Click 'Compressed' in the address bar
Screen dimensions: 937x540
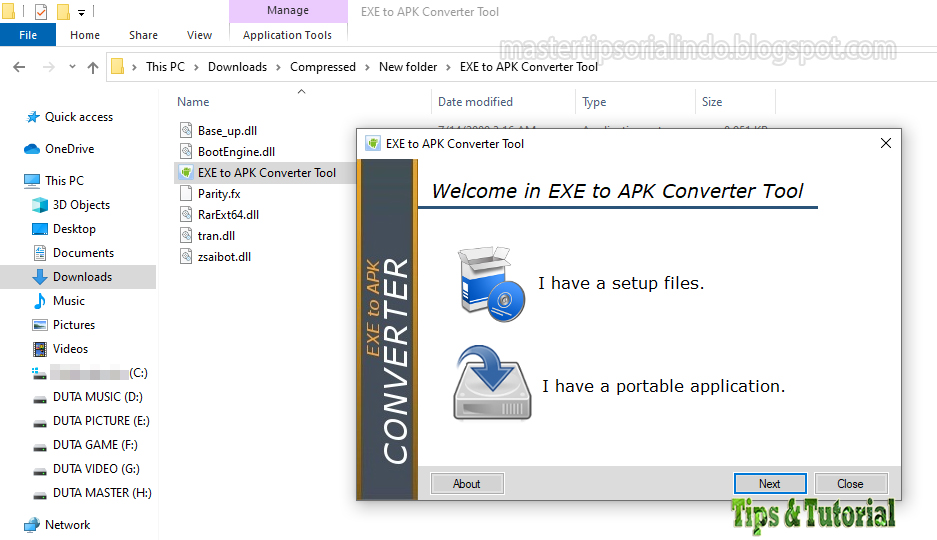pyautogui.click(x=323, y=67)
